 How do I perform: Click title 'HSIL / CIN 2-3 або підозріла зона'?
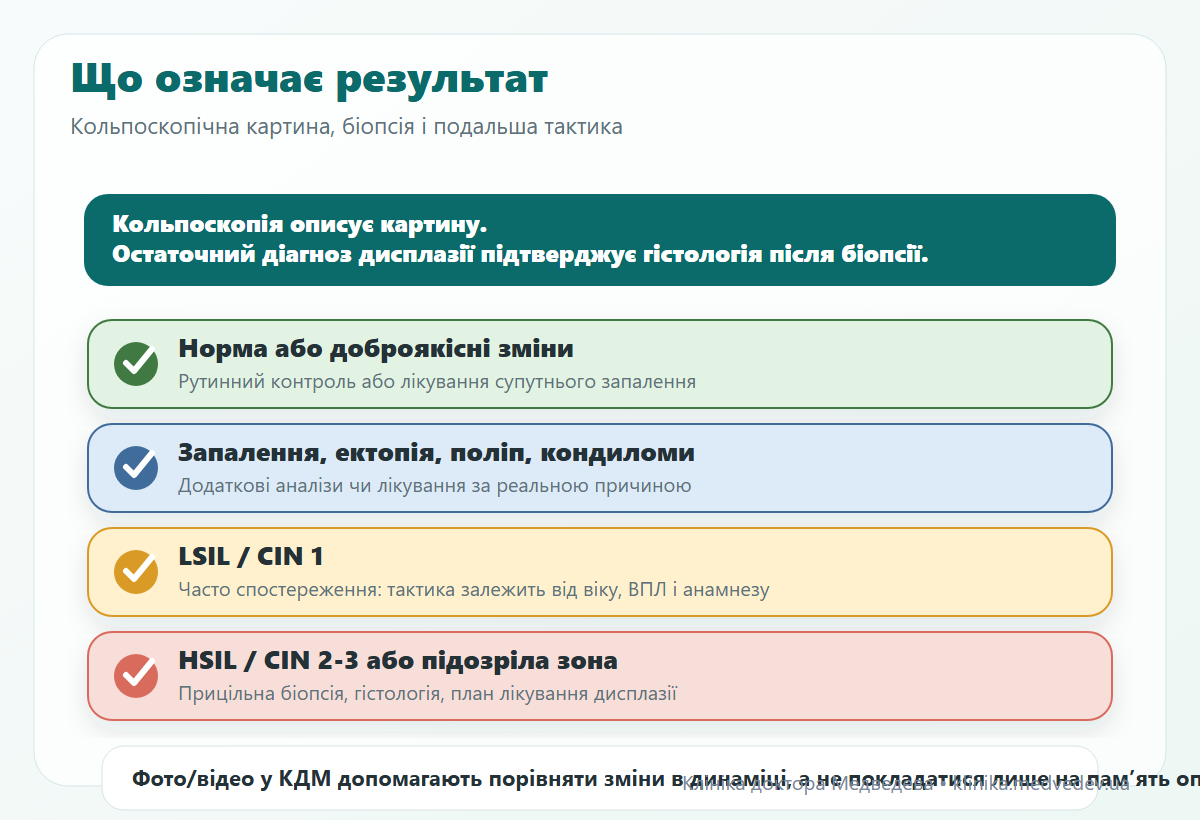[398, 661]
